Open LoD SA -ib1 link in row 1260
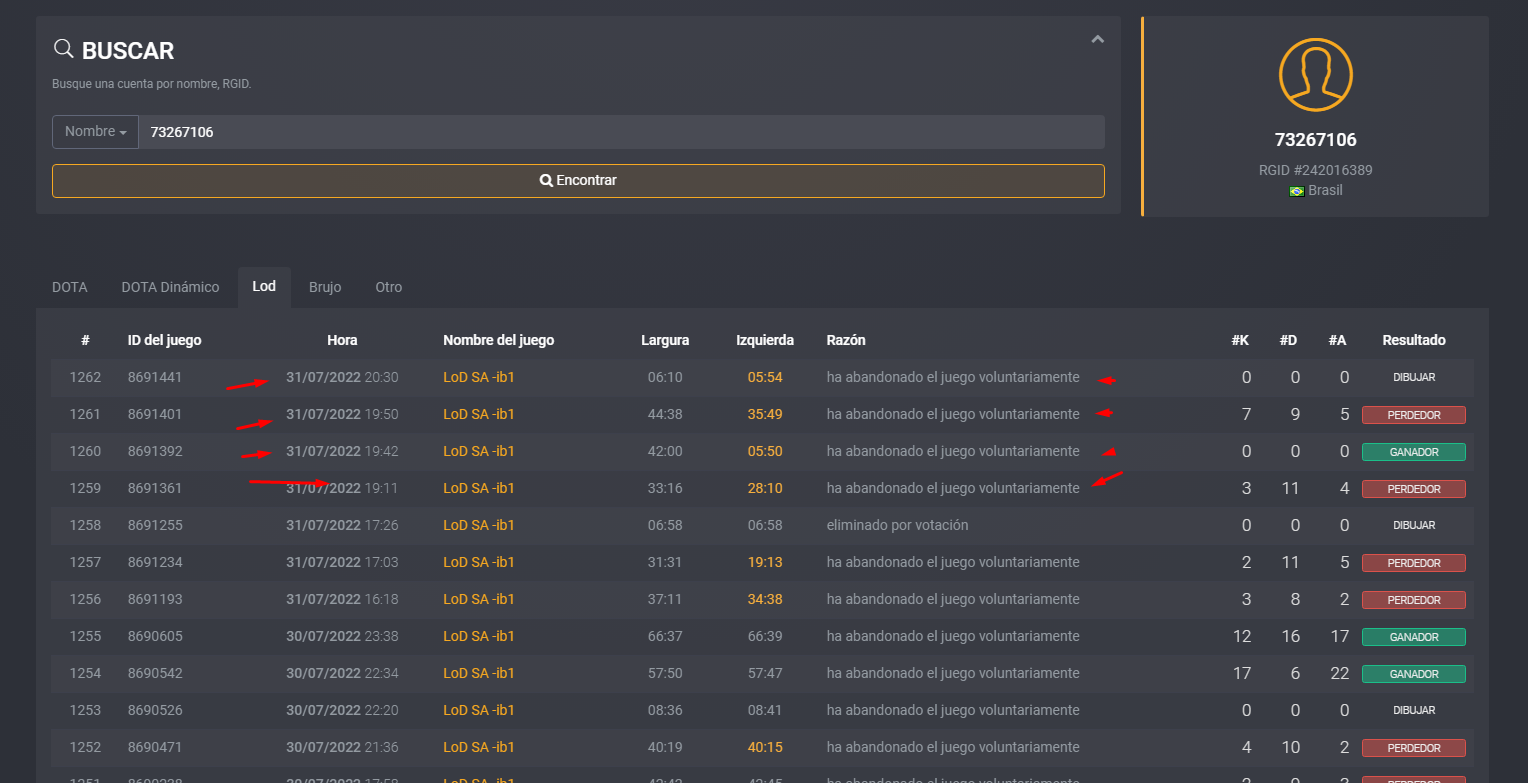Screen dimensions: 1528x783 point(479,451)
